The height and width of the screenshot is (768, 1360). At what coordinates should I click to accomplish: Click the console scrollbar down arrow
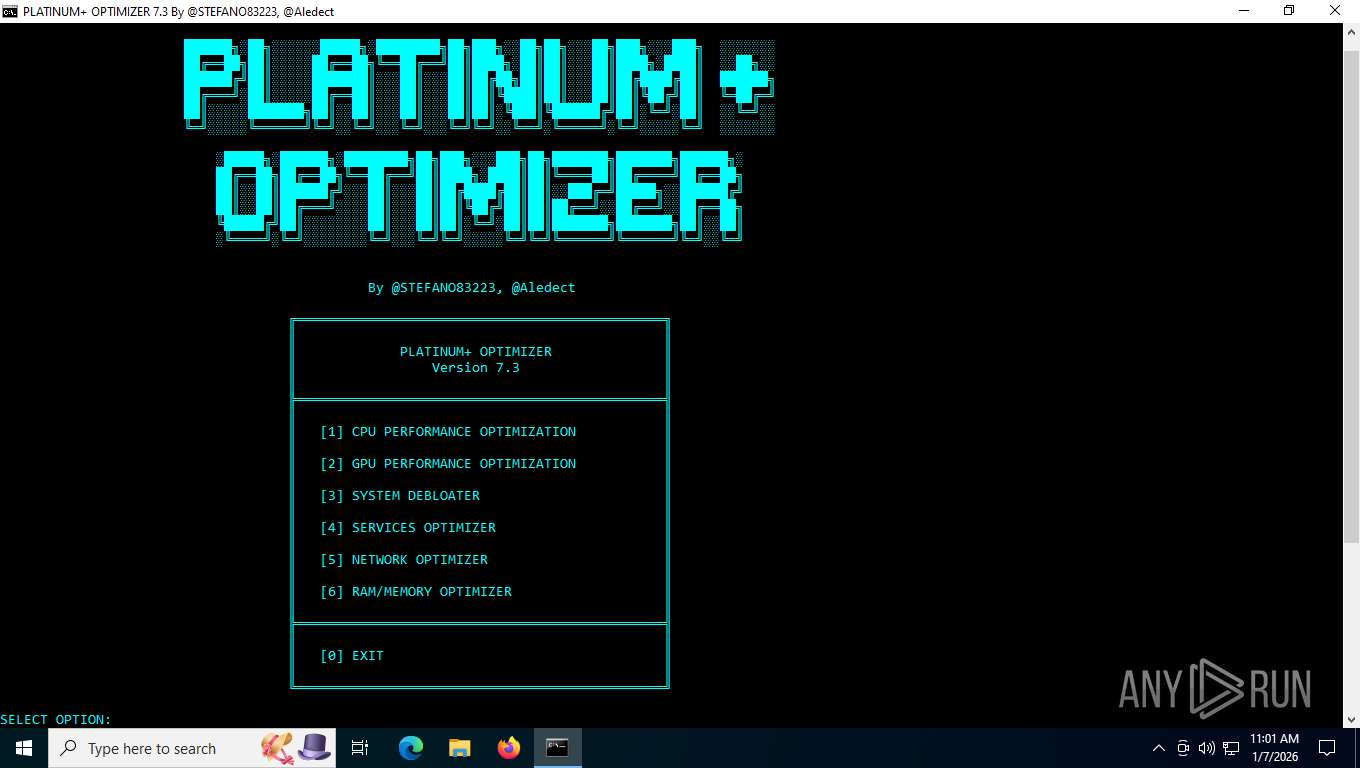1351,719
